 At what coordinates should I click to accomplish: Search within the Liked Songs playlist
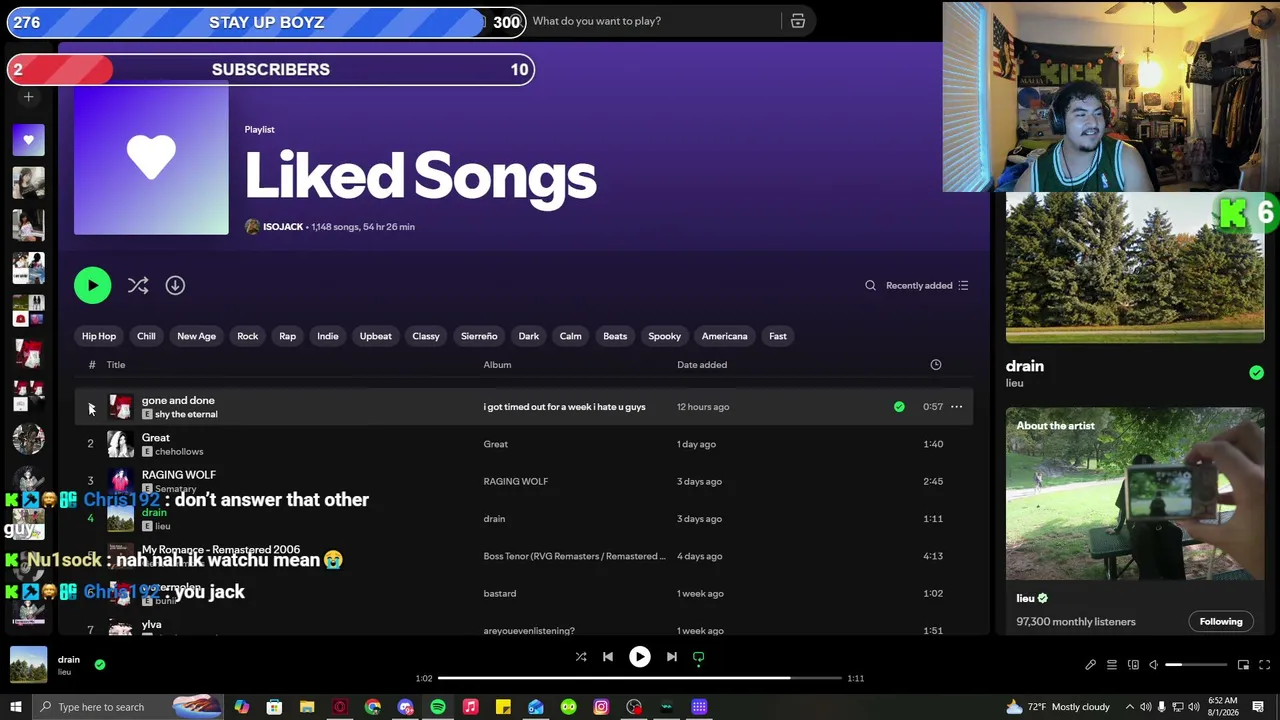870,286
